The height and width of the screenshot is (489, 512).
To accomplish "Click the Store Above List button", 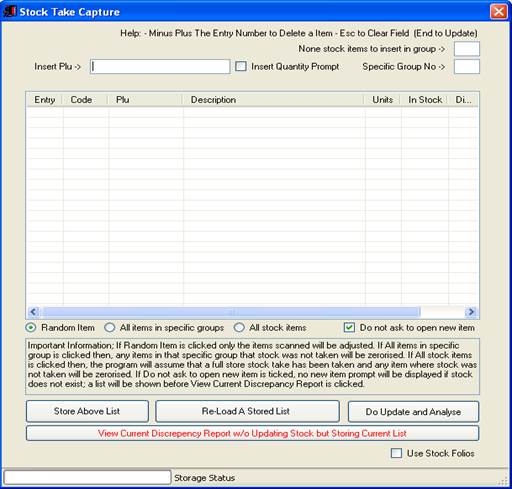I will 87,411.
